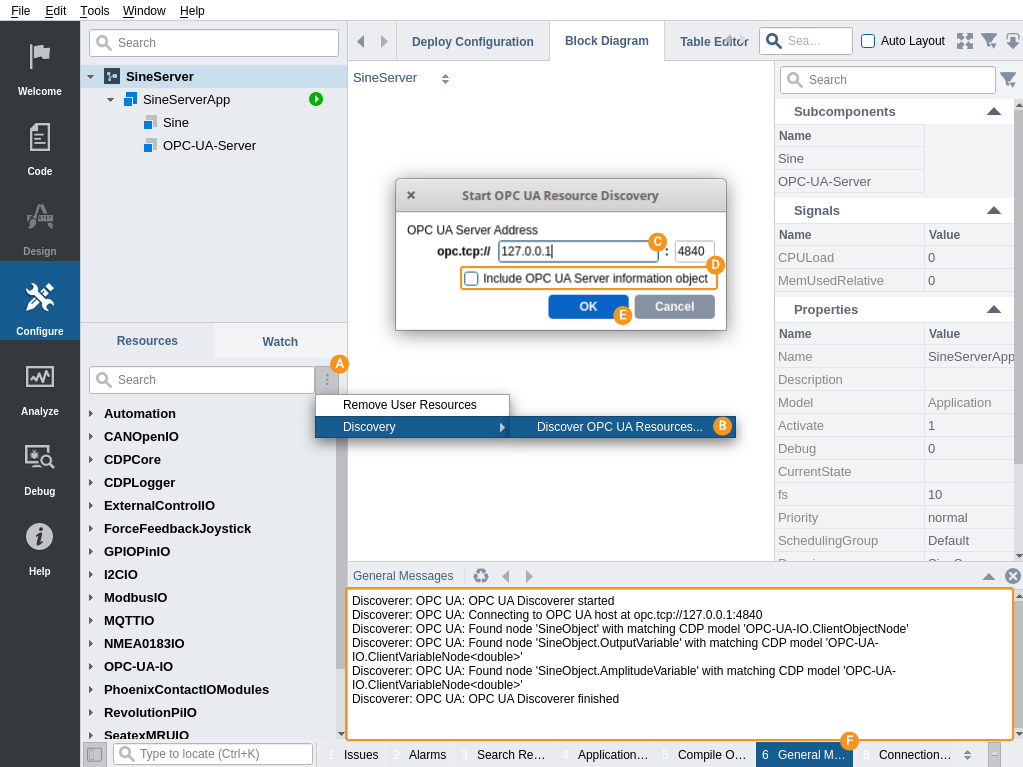Enable Include OPC UA Server information object
The image size is (1023, 767).
(472, 279)
